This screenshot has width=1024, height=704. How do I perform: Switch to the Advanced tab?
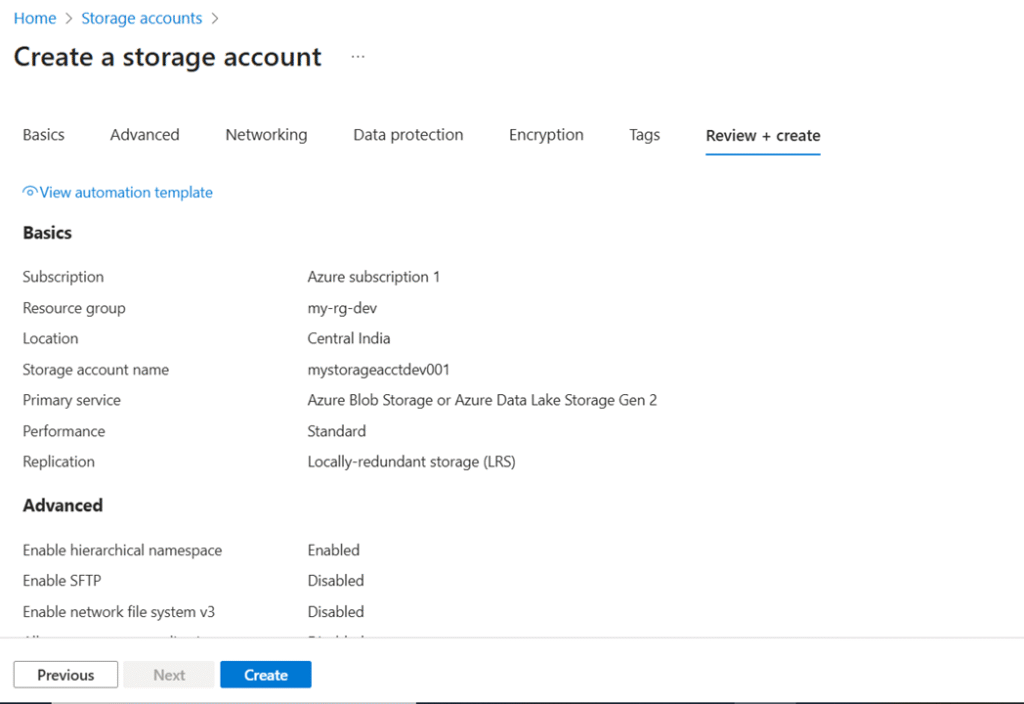144,135
